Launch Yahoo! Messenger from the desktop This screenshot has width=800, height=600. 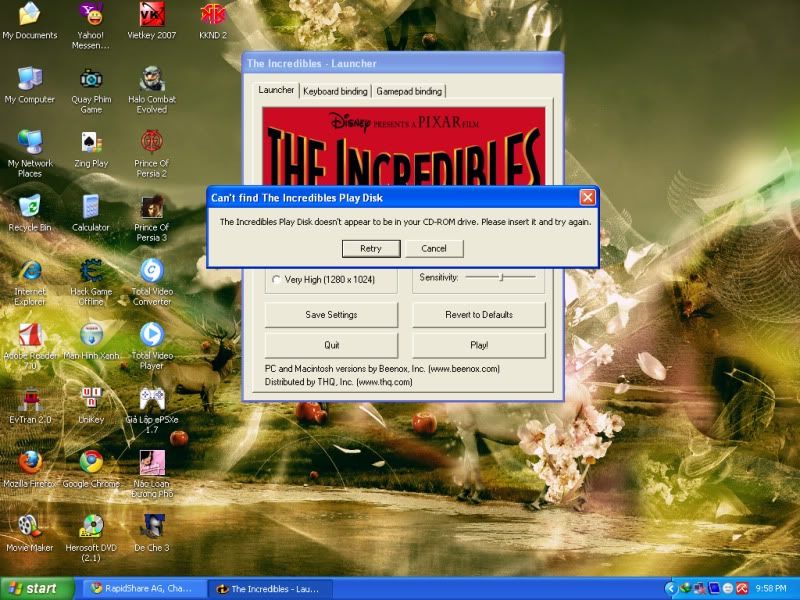[x=91, y=24]
